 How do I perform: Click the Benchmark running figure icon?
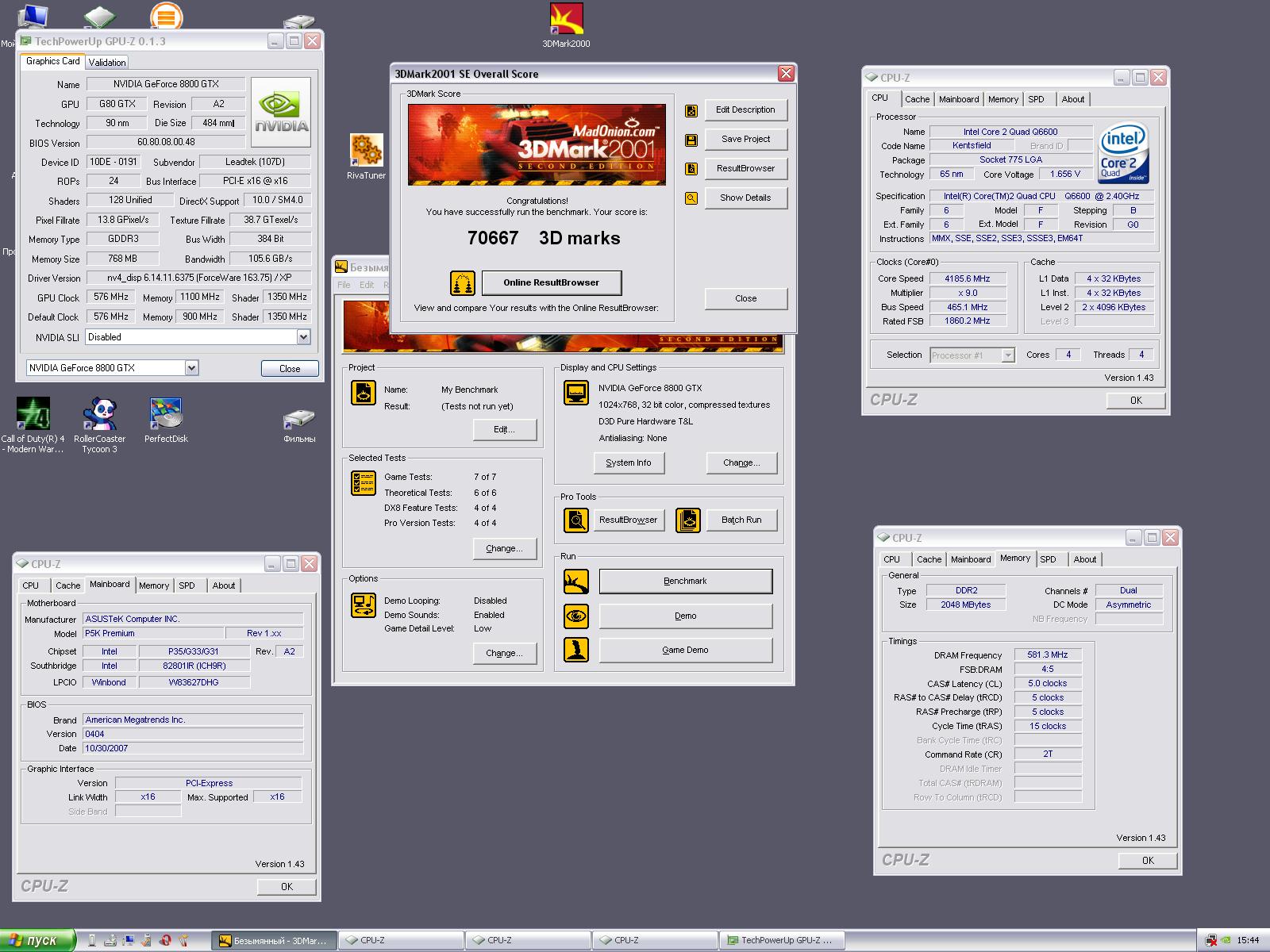click(x=576, y=582)
